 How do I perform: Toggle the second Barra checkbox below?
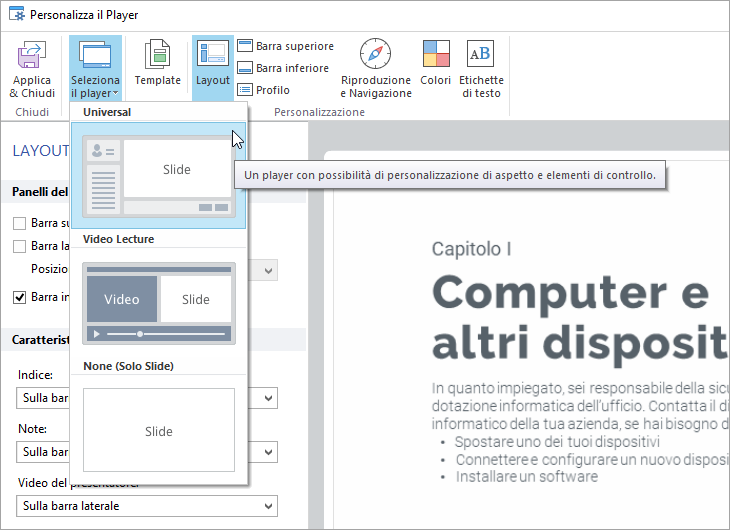tap(20, 246)
